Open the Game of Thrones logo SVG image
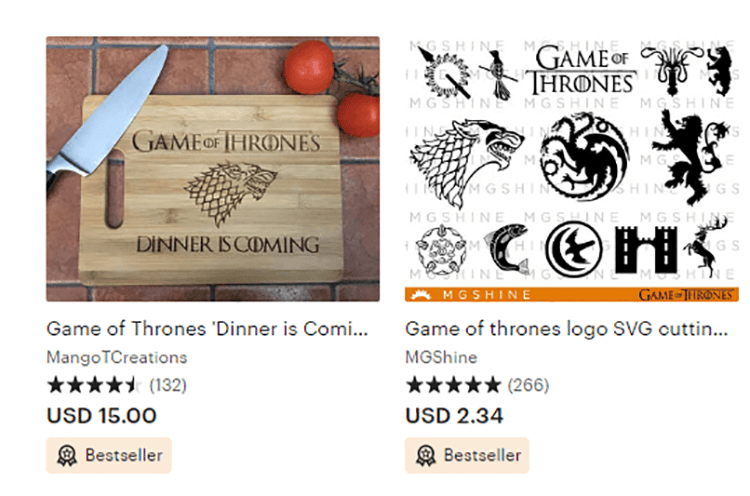The image size is (750, 496). (x=572, y=169)
